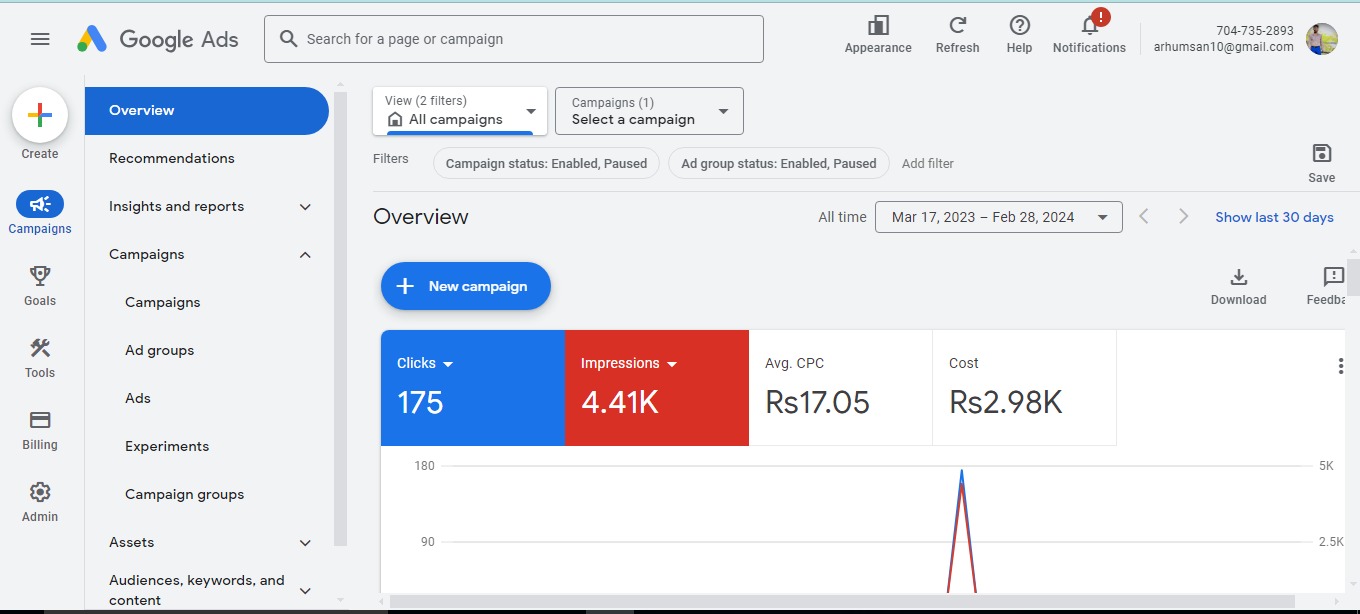1360x614 pixels.
Task: Download the overview report
Action: 1238,277
